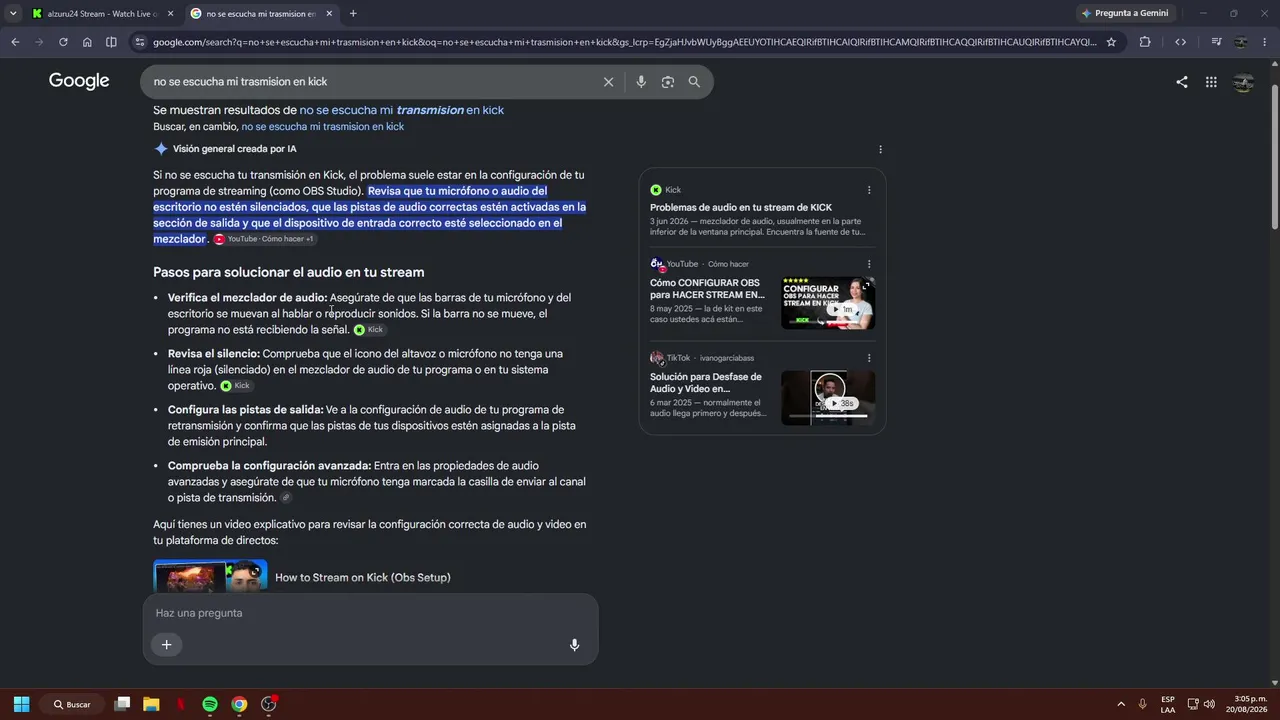This screenshot has width=1280, height=720.
Task: Dictate a question with the chat microphone
Action: [574, 645]
